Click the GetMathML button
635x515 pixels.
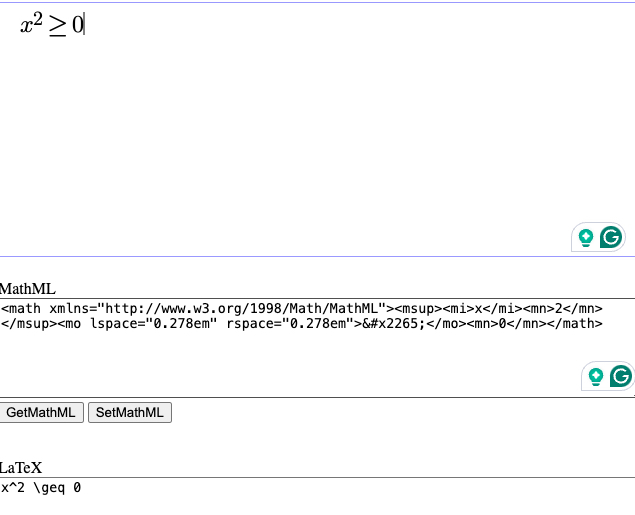[x=41, y=413]
